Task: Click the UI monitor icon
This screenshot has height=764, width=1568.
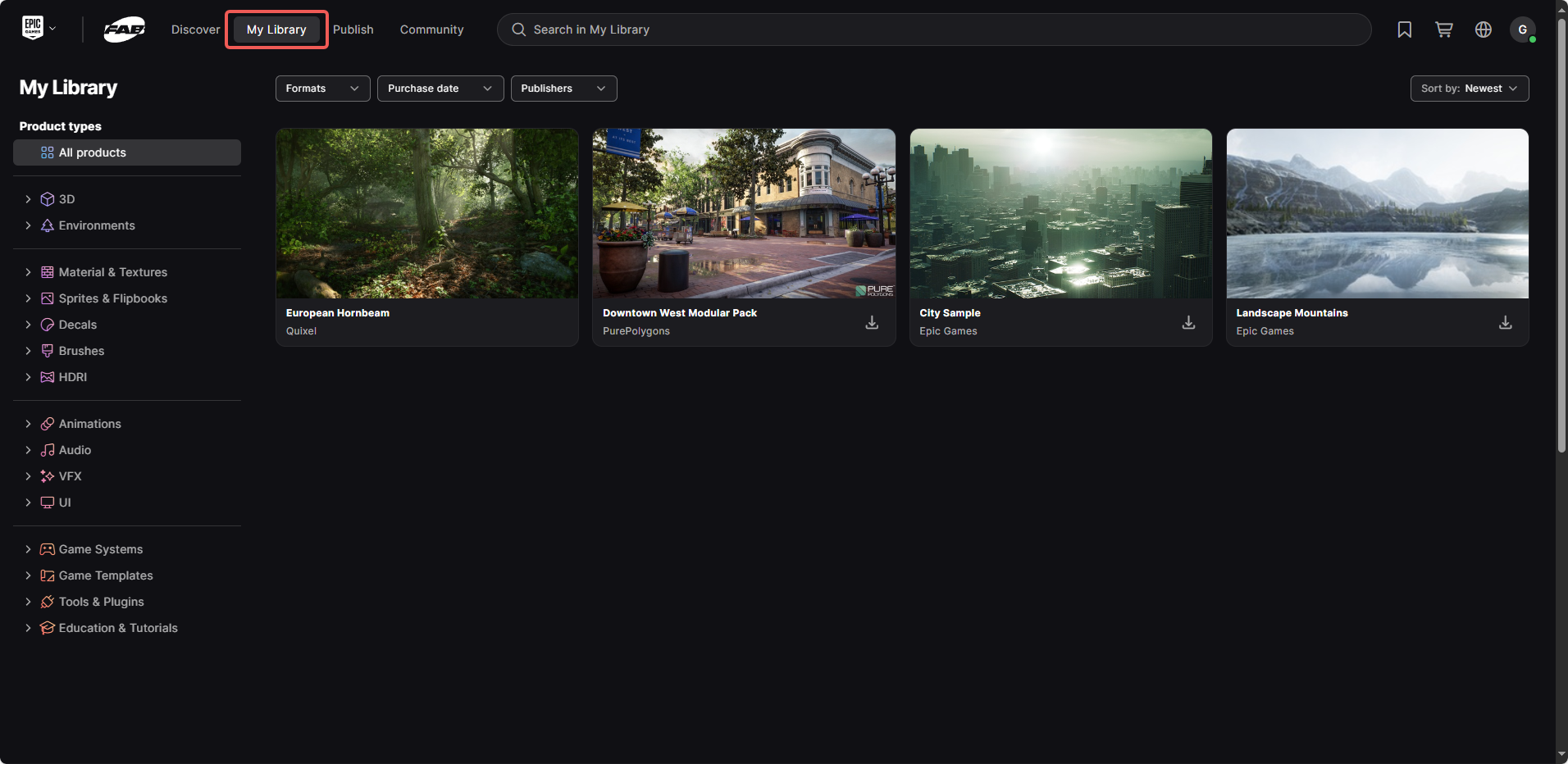Action: (x=48, y=503)
